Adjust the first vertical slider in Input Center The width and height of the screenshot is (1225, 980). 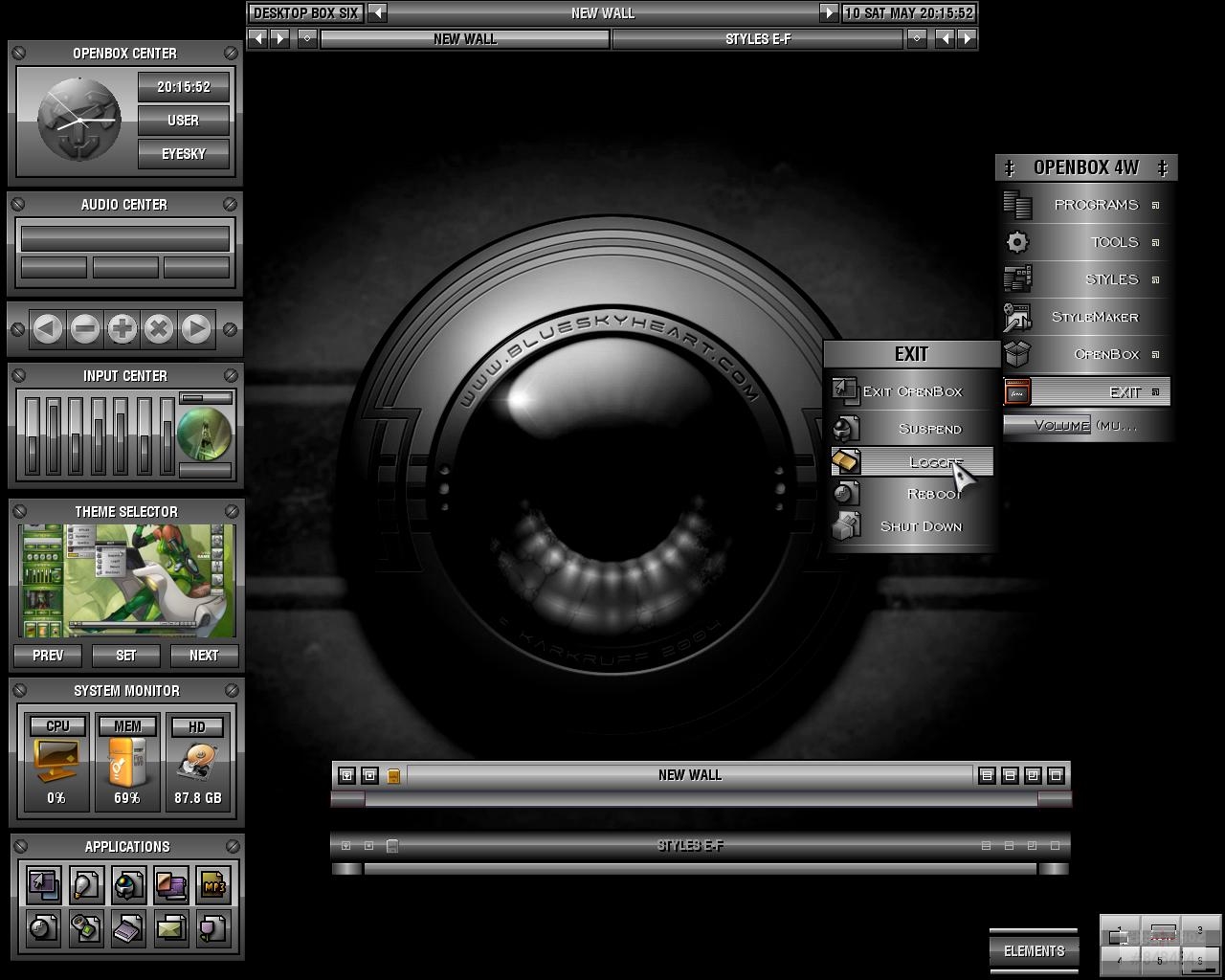(33, 435)
